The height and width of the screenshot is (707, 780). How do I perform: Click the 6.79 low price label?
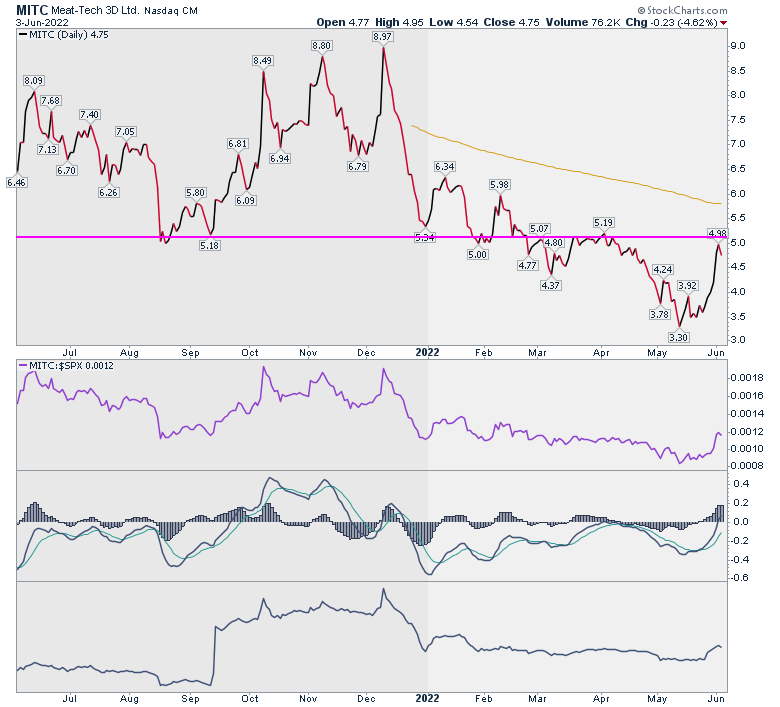[357, 166]
